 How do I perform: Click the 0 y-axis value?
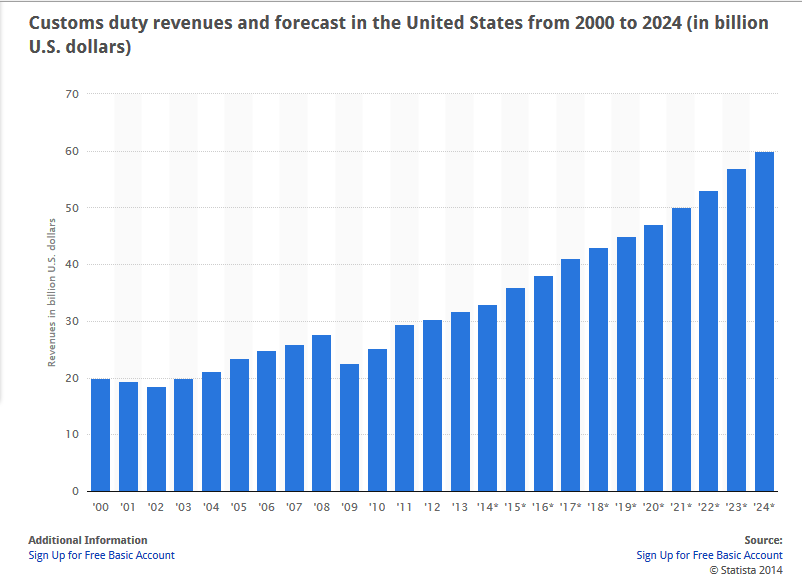click(76, 491)
